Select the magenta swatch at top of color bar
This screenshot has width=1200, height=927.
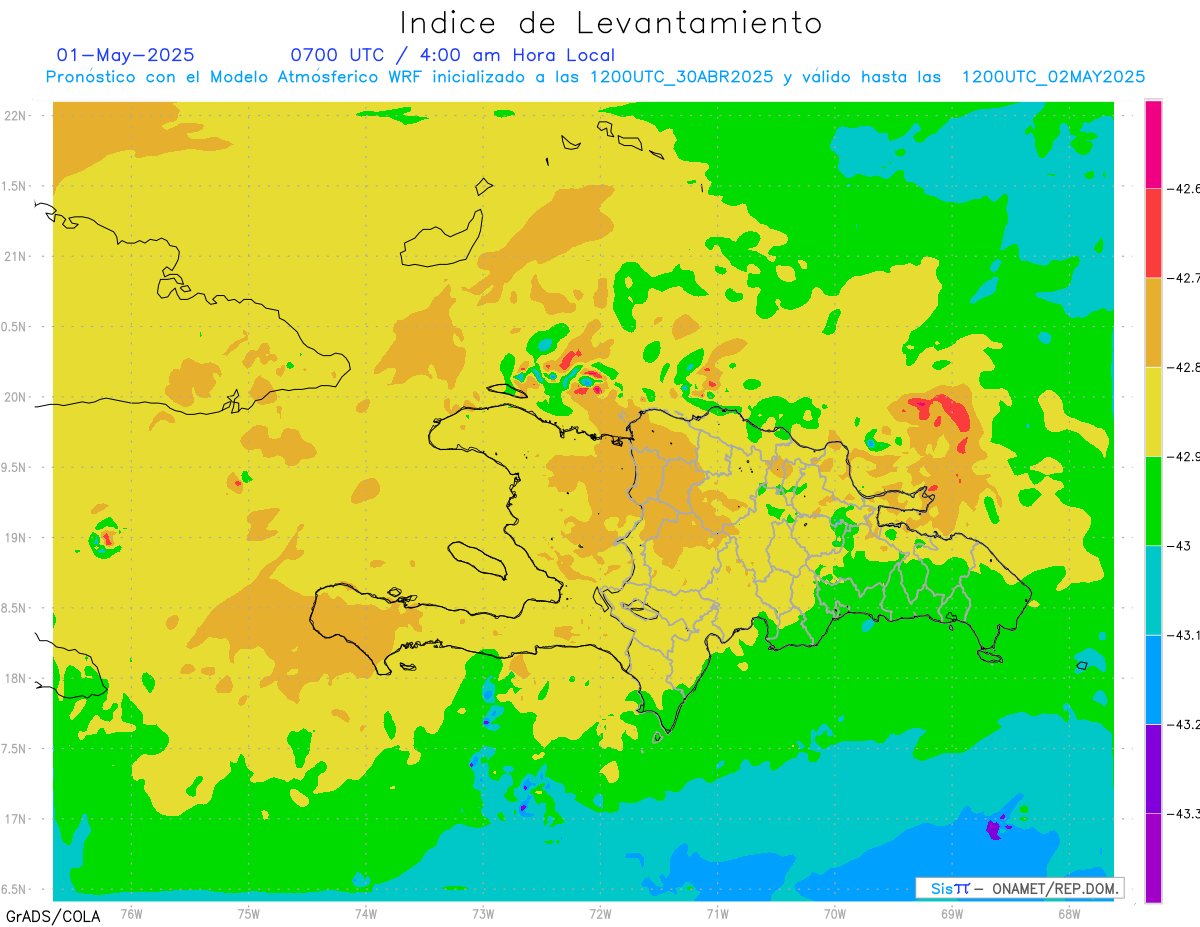coord(1153,144)
